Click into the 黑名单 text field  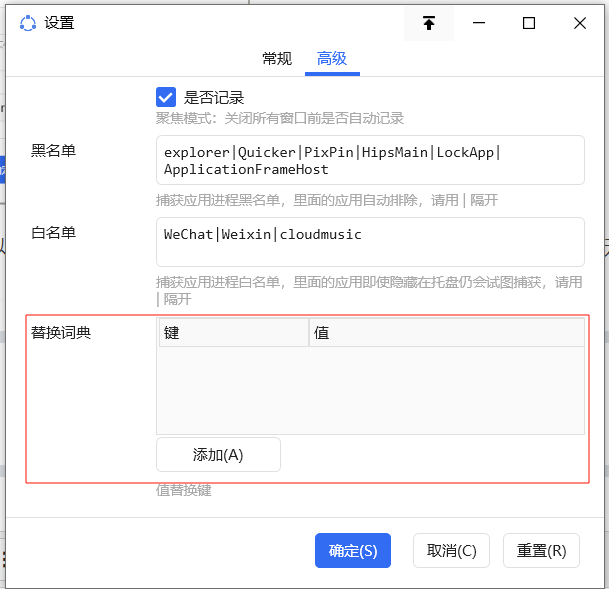(370, 160)
